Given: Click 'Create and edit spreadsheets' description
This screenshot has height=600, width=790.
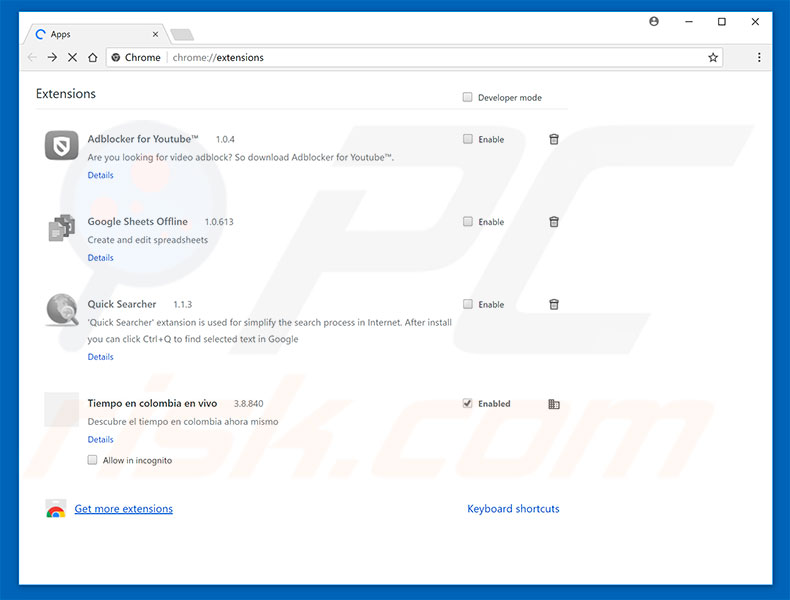Looking at the screenshot, I should tap(148, 240).
